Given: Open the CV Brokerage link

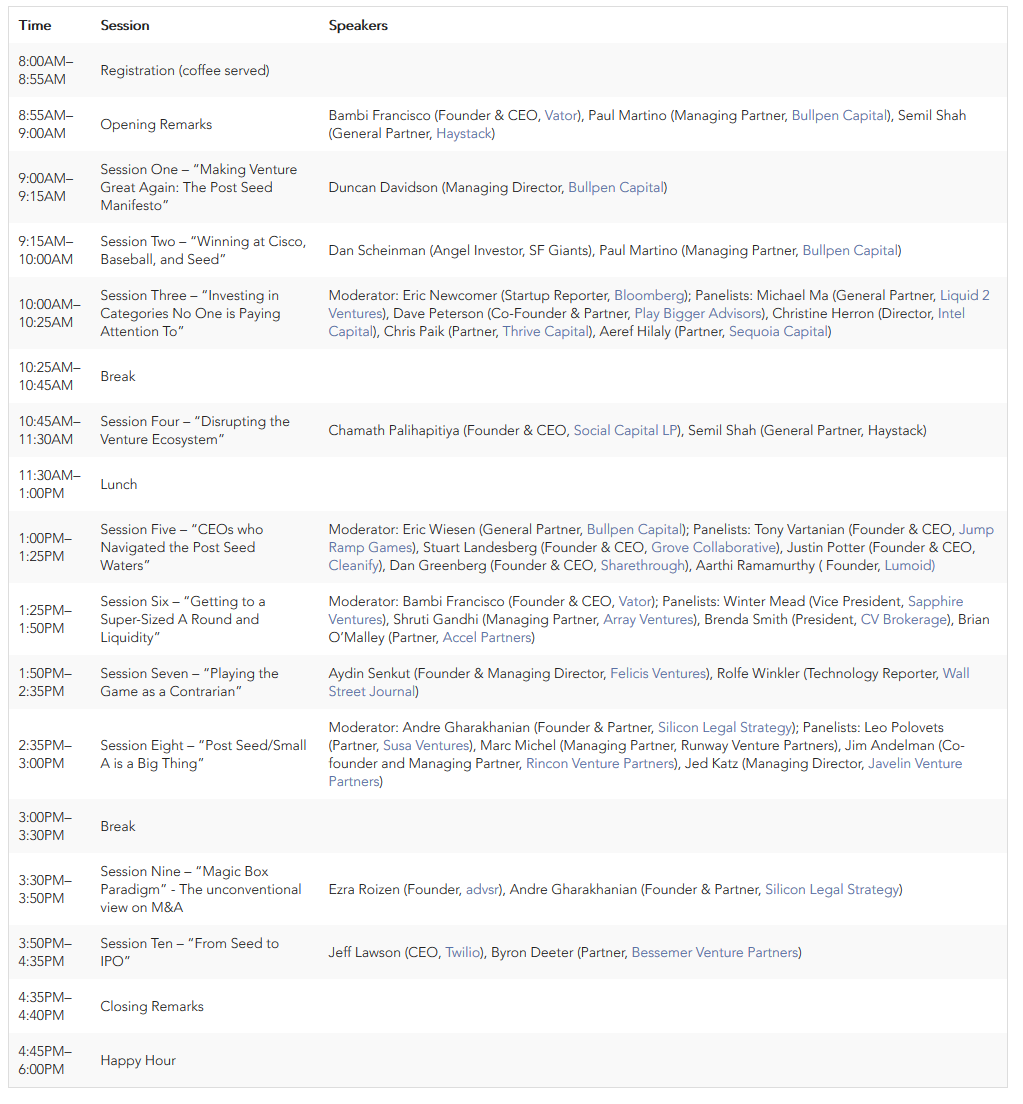Looking at the screenshot, I should click(904, 620).
